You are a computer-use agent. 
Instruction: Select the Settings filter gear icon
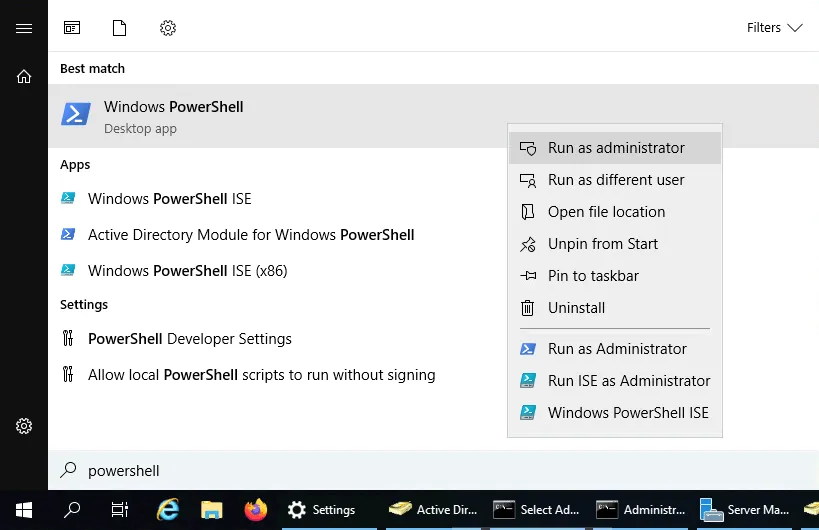click(x=168, y=28)
